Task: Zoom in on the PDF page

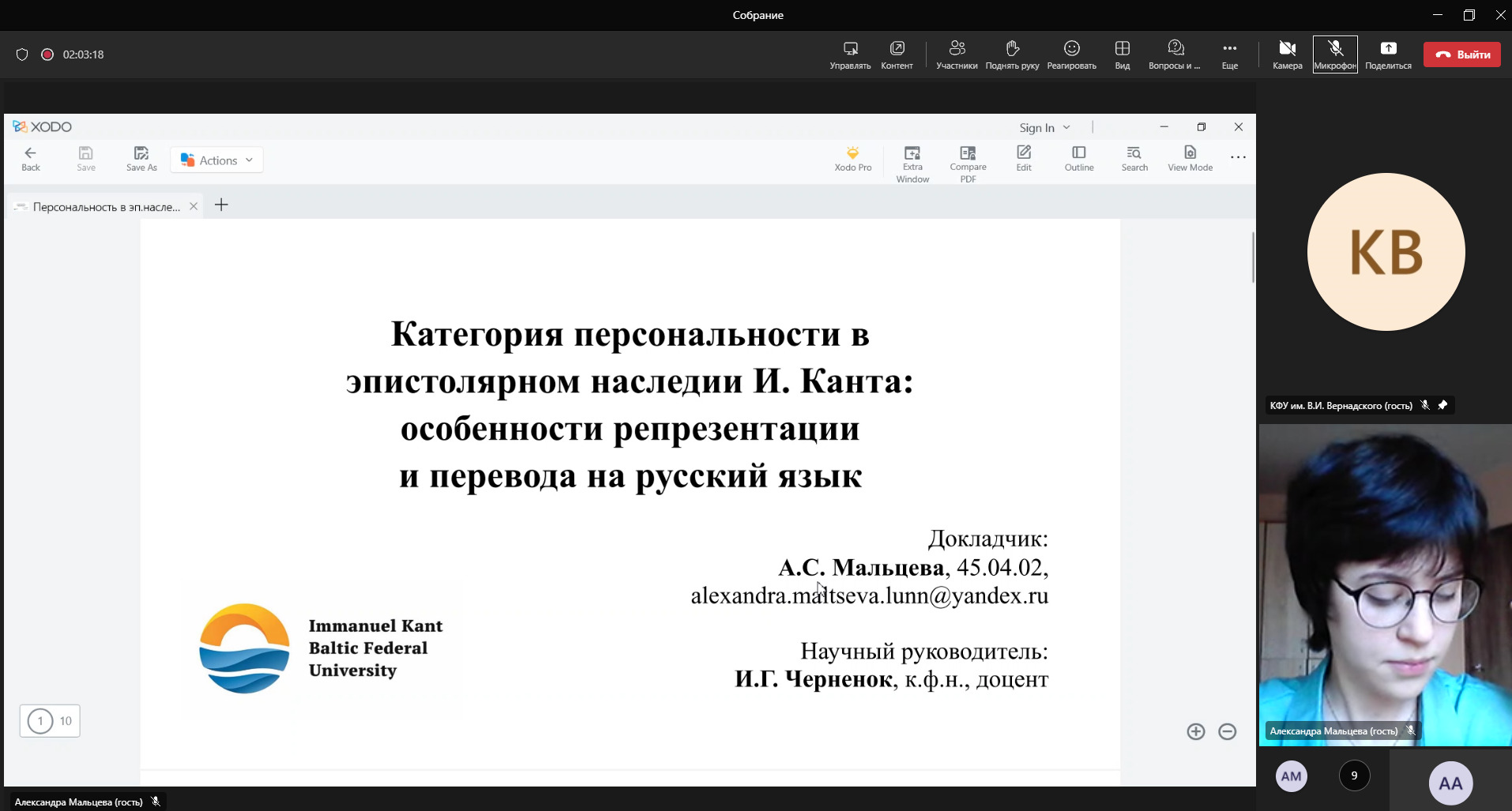Action: [x=1196, y=731]
